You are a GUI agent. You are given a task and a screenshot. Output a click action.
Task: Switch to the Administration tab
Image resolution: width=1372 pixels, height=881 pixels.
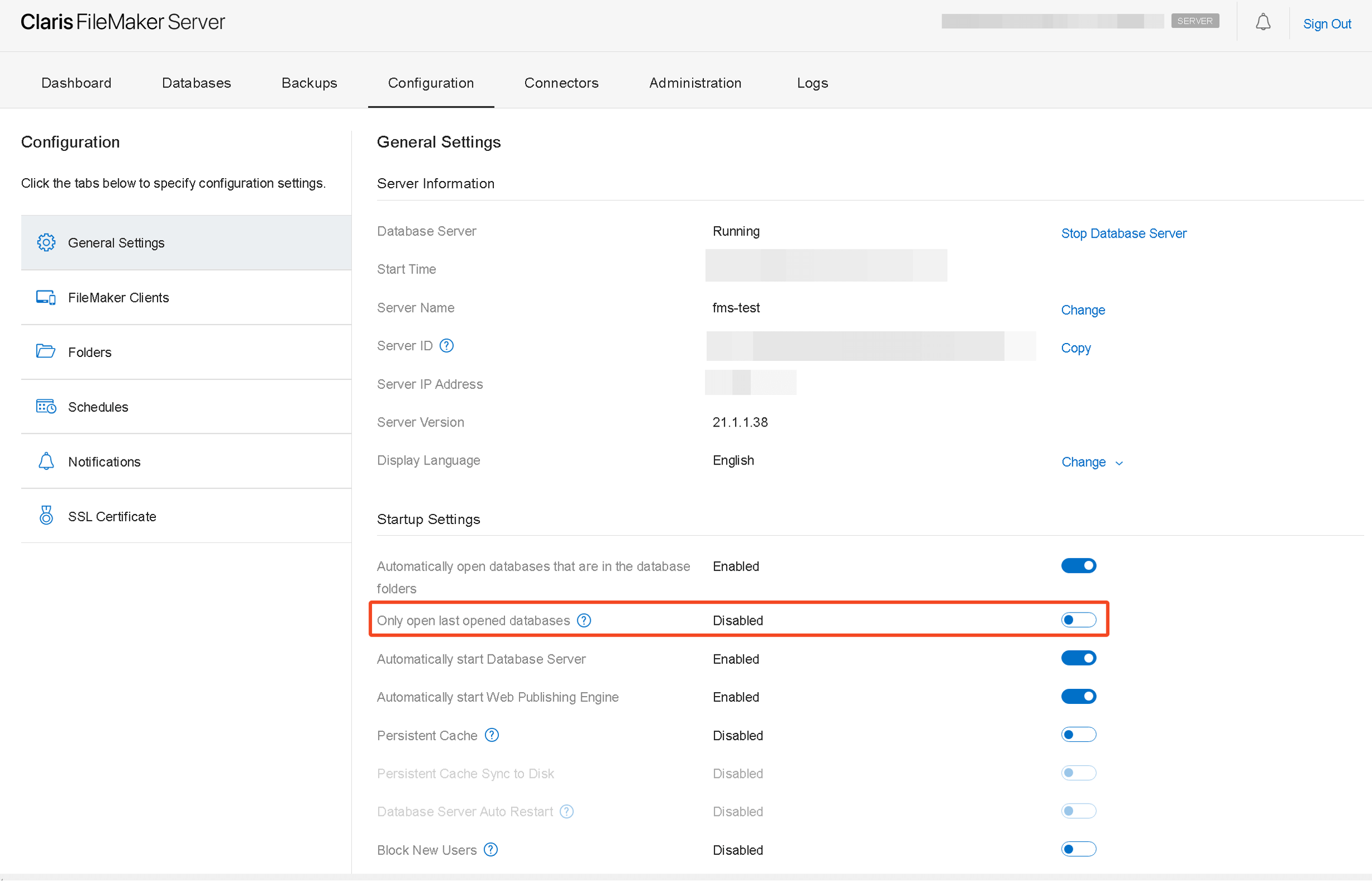695,83
